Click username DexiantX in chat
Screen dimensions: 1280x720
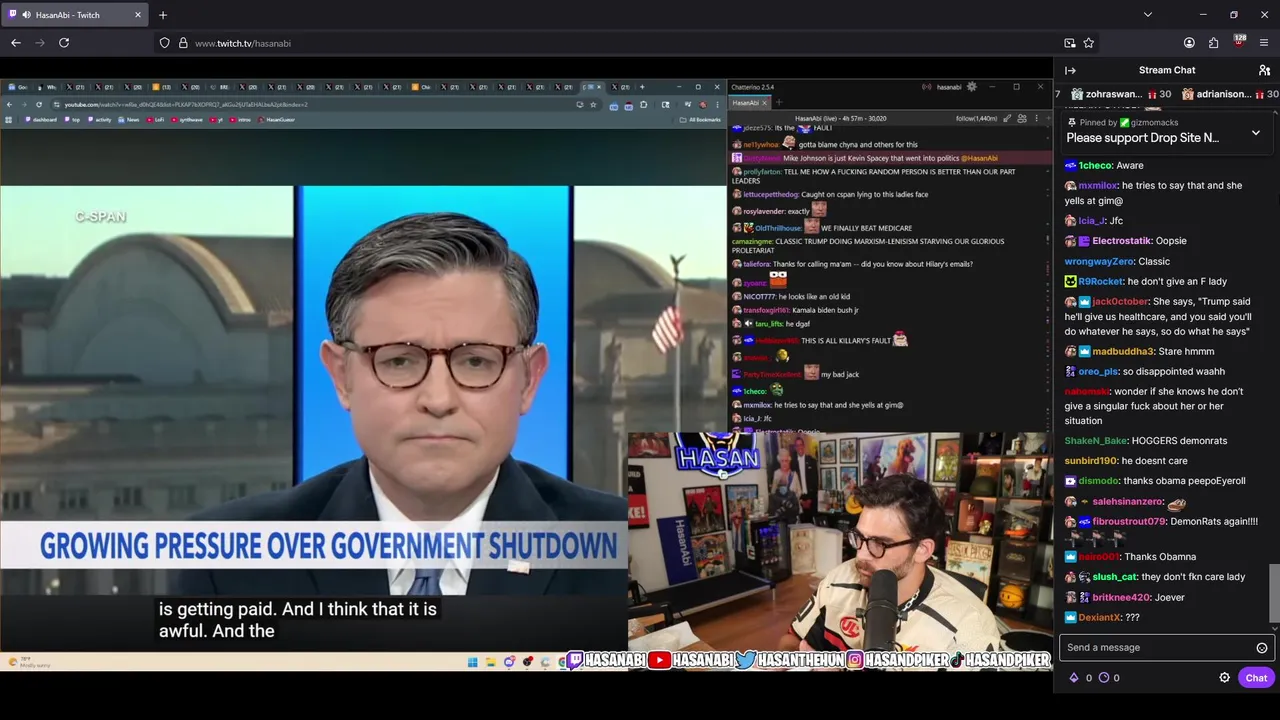[1100, 618]
